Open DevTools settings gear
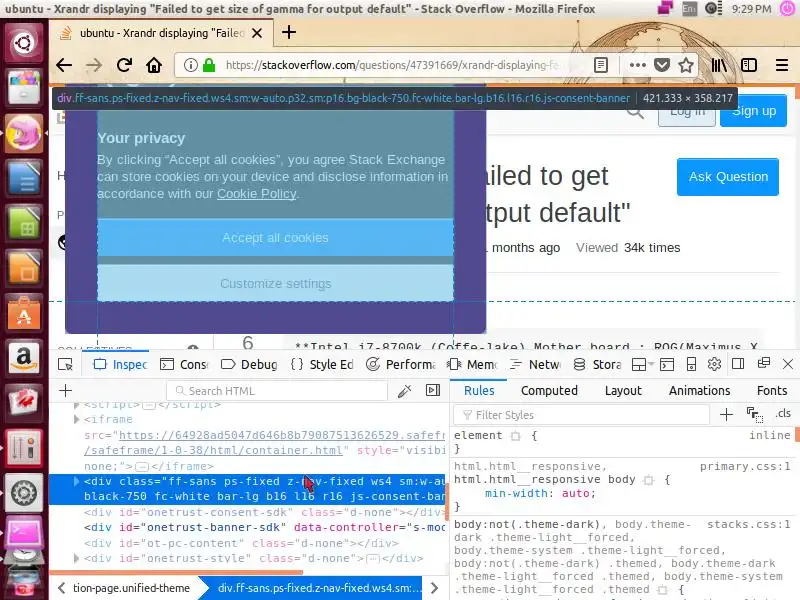 (x=714, y=364)
